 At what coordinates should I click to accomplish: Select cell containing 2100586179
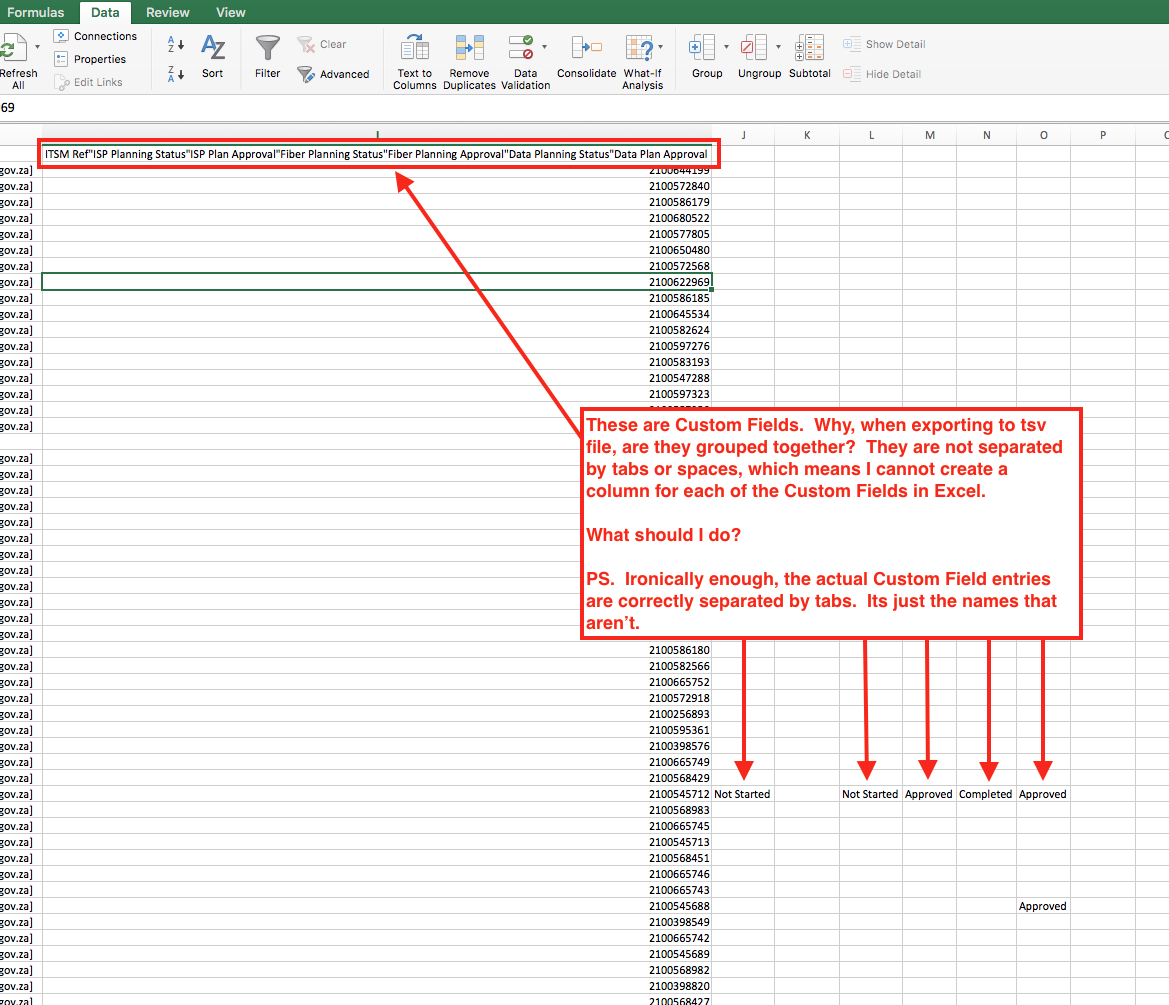click(377, 202)
